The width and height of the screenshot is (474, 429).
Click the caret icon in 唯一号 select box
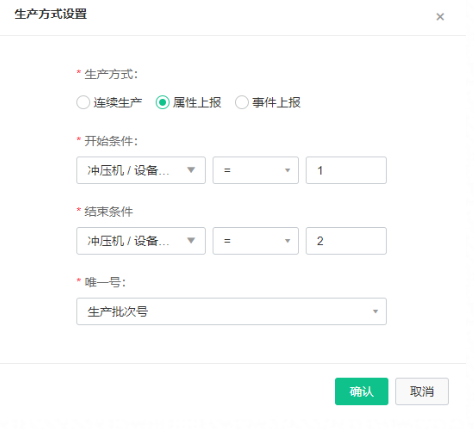(375, 311)
